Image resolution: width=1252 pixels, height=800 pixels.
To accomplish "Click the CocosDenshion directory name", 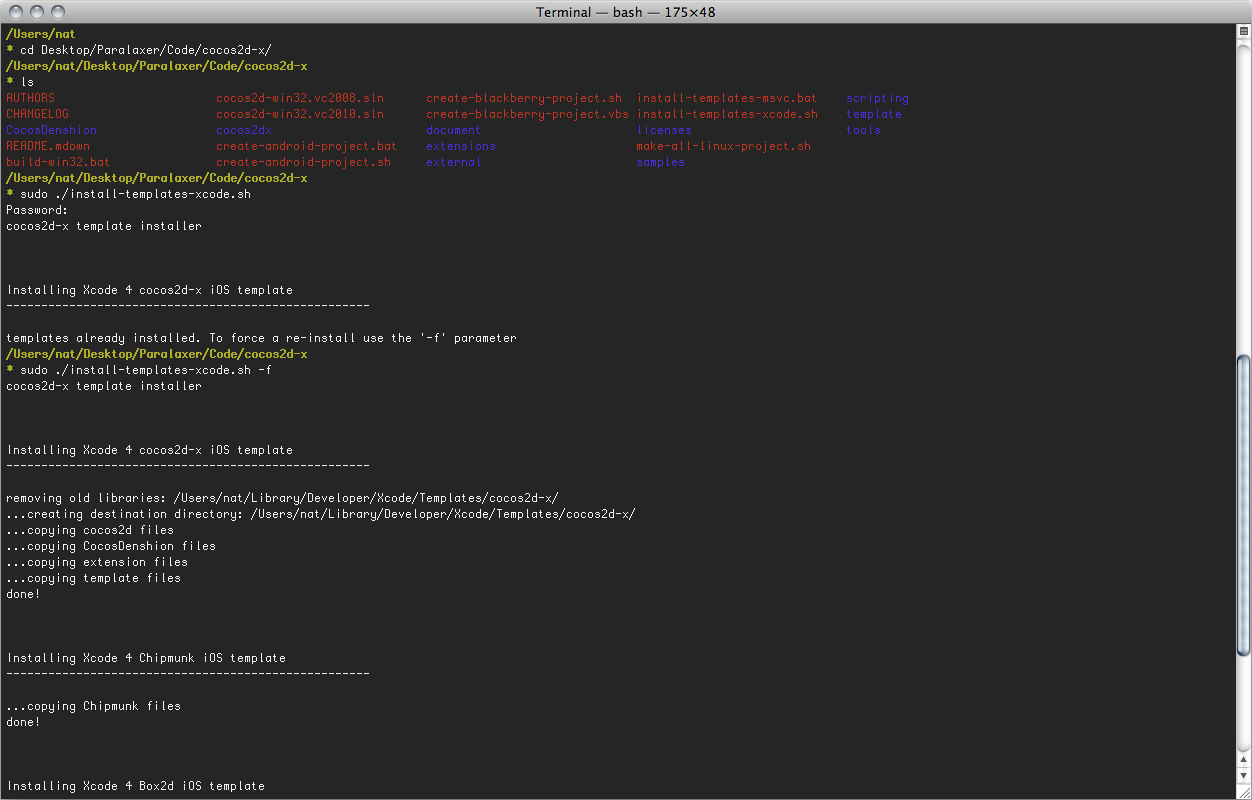I will pos(52,130).
